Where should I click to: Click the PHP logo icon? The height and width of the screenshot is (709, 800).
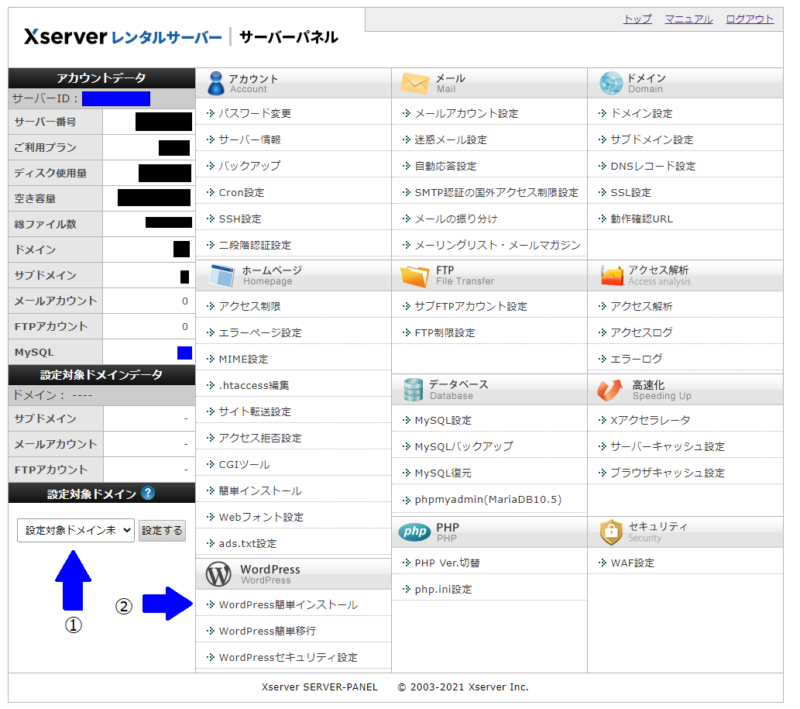click(415, 532)
